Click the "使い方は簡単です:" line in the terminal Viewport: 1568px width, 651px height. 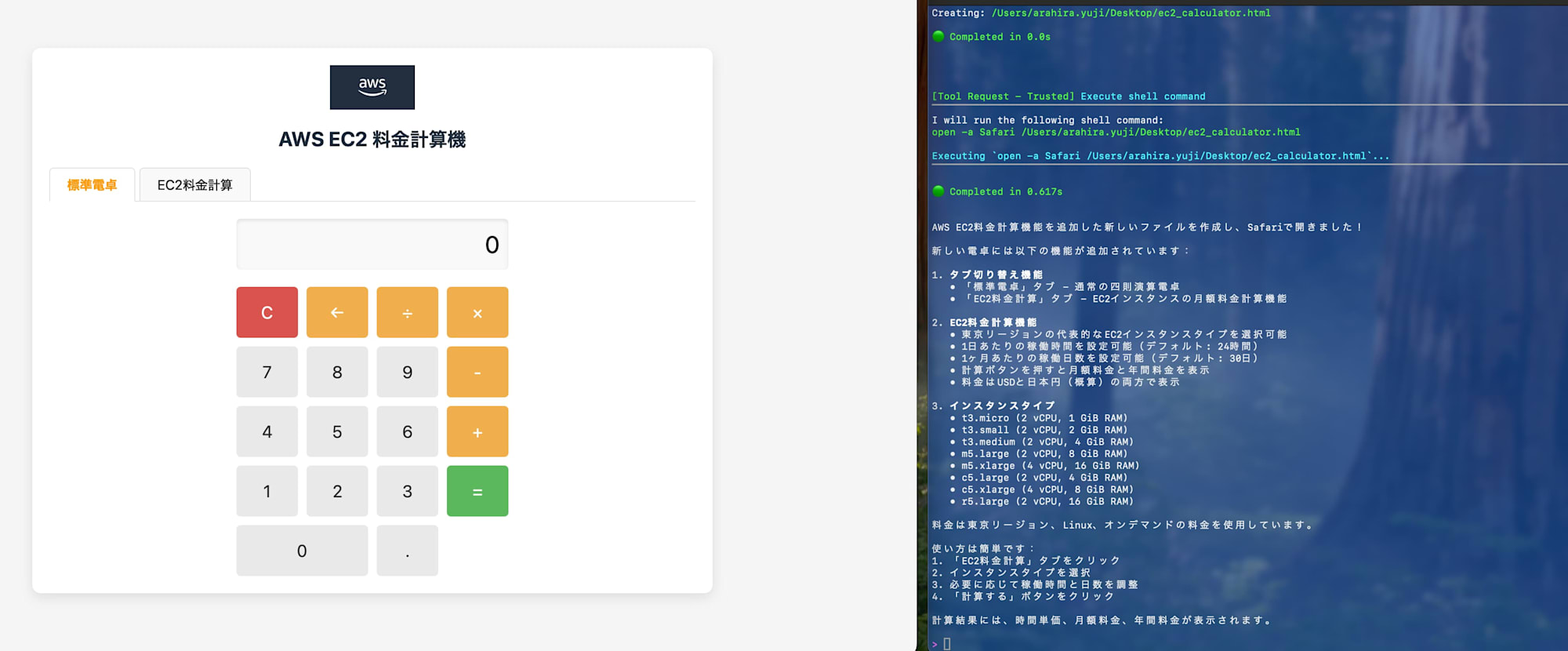[984, 548]
